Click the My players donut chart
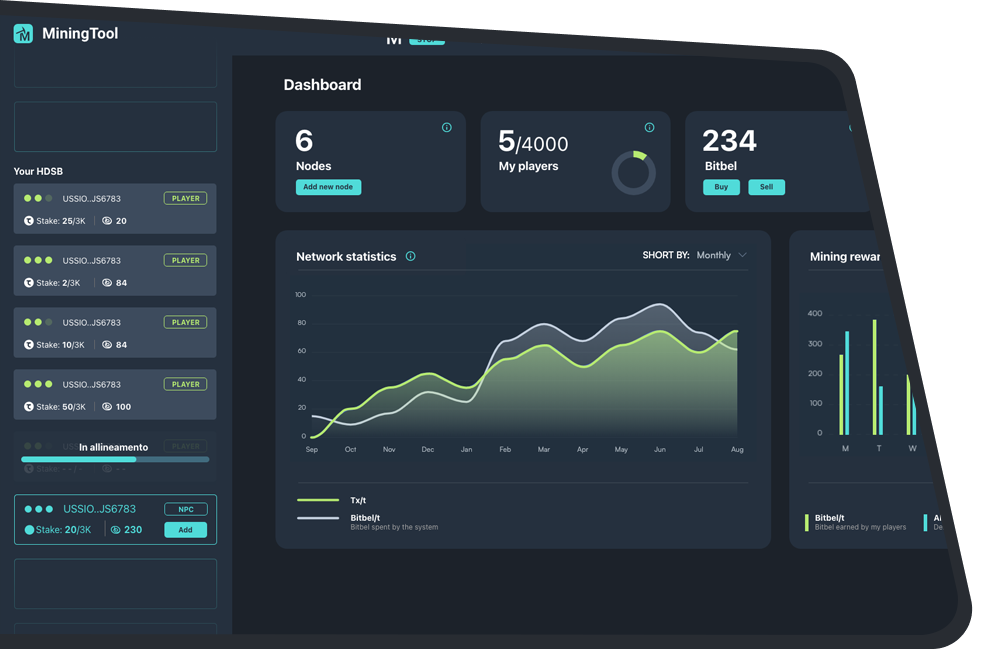The height and width of the screenshot is (649, 982). [x=634, y=173]
